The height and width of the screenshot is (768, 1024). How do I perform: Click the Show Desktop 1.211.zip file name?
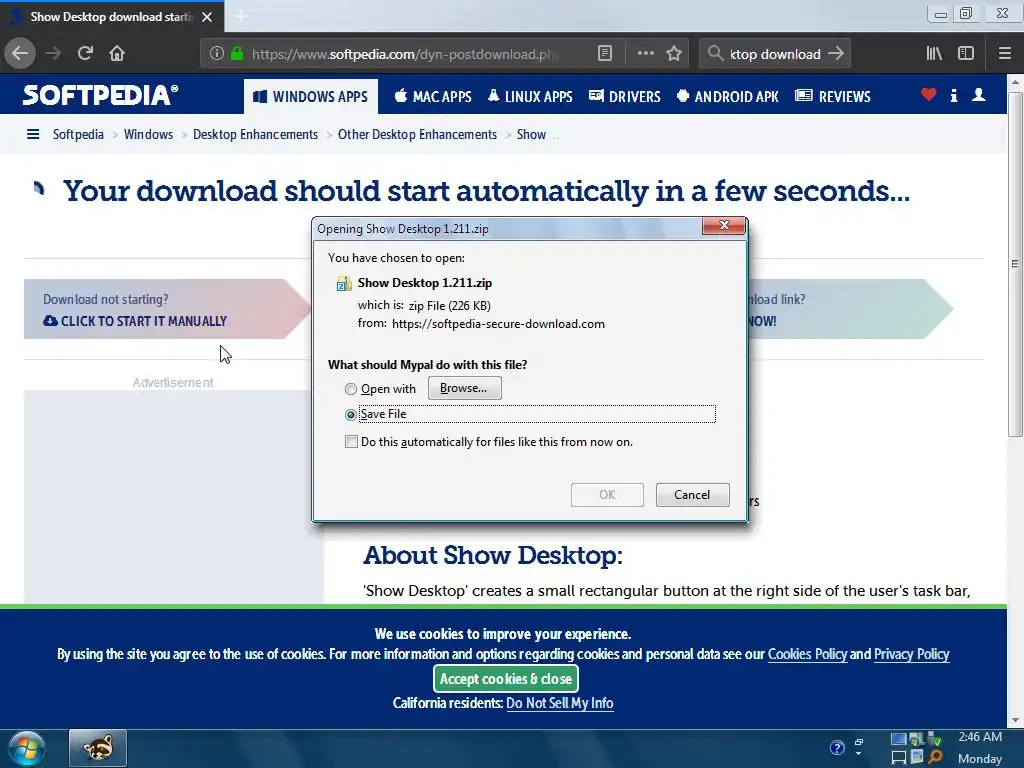[424, 283]
